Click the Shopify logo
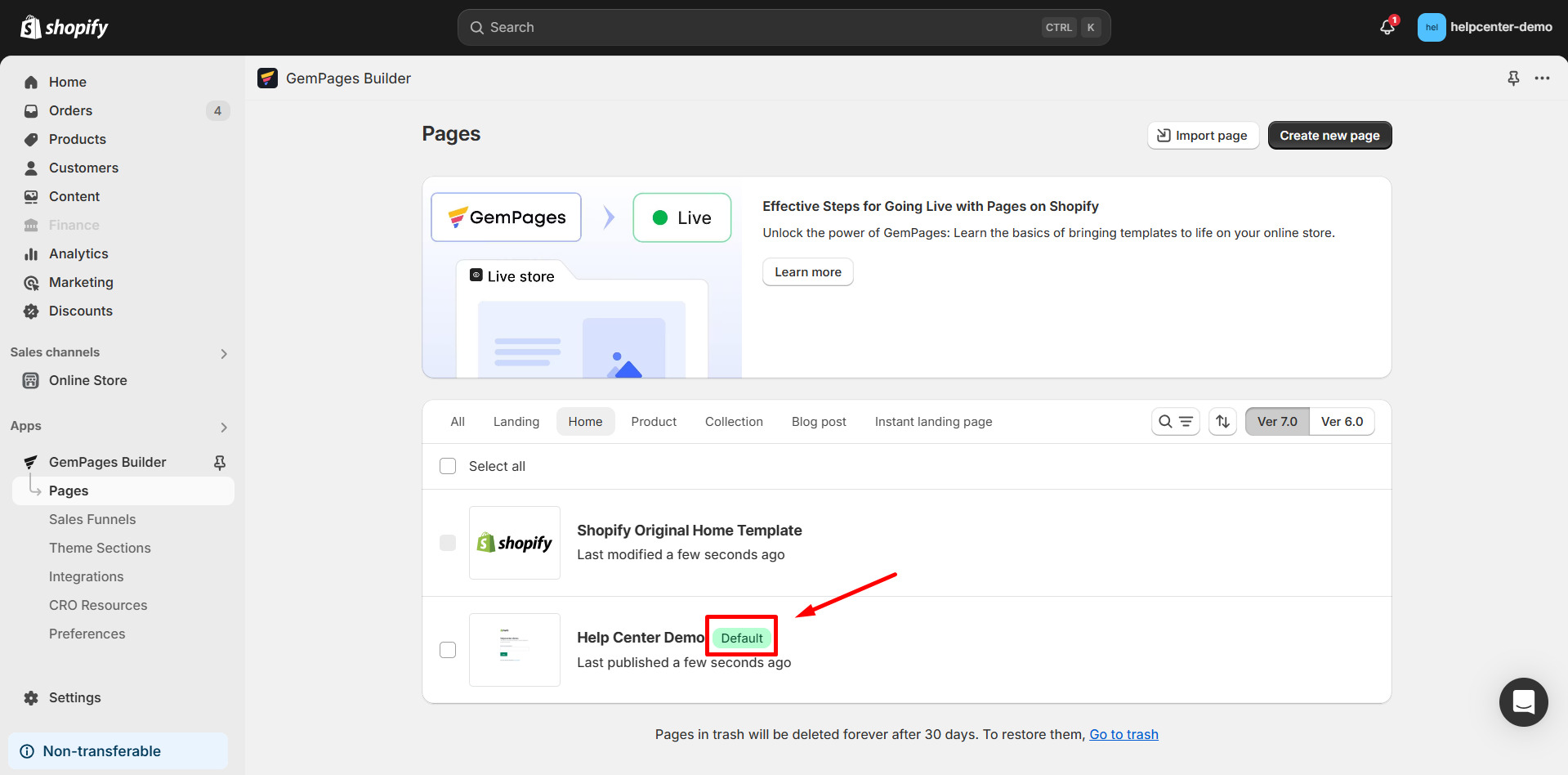1568x775 pixels. point(65,28)
